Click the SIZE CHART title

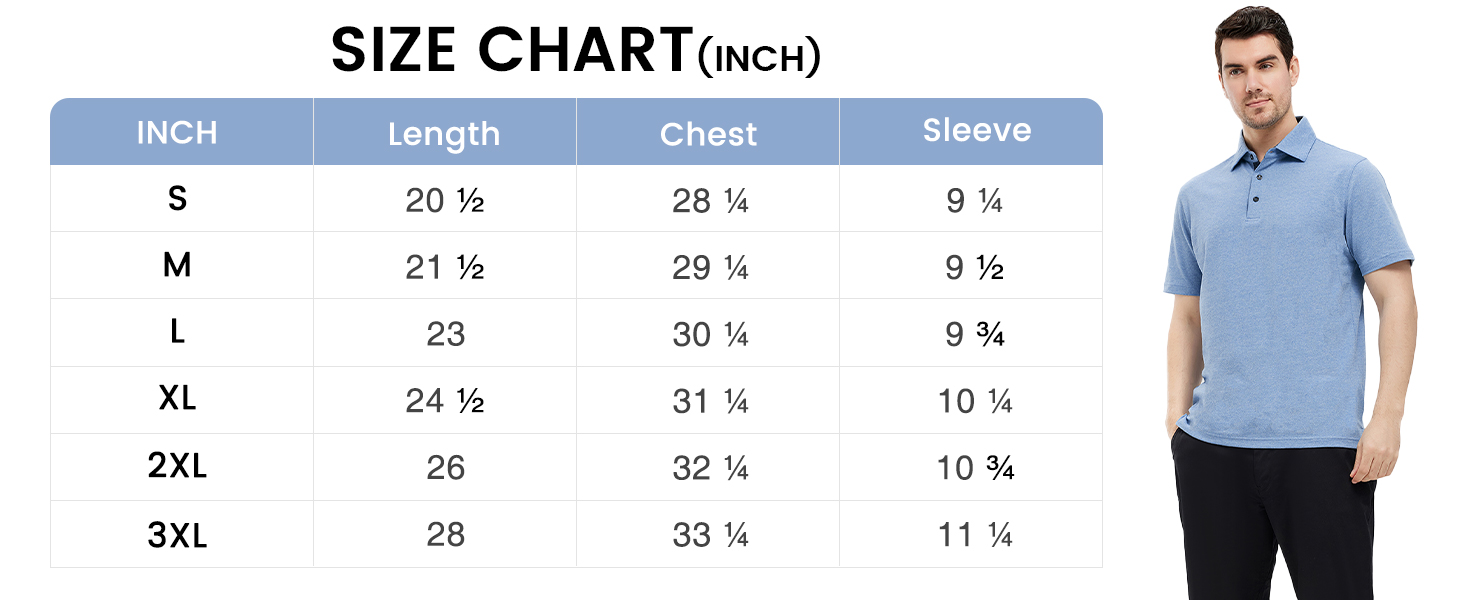[x=576, y=50]
